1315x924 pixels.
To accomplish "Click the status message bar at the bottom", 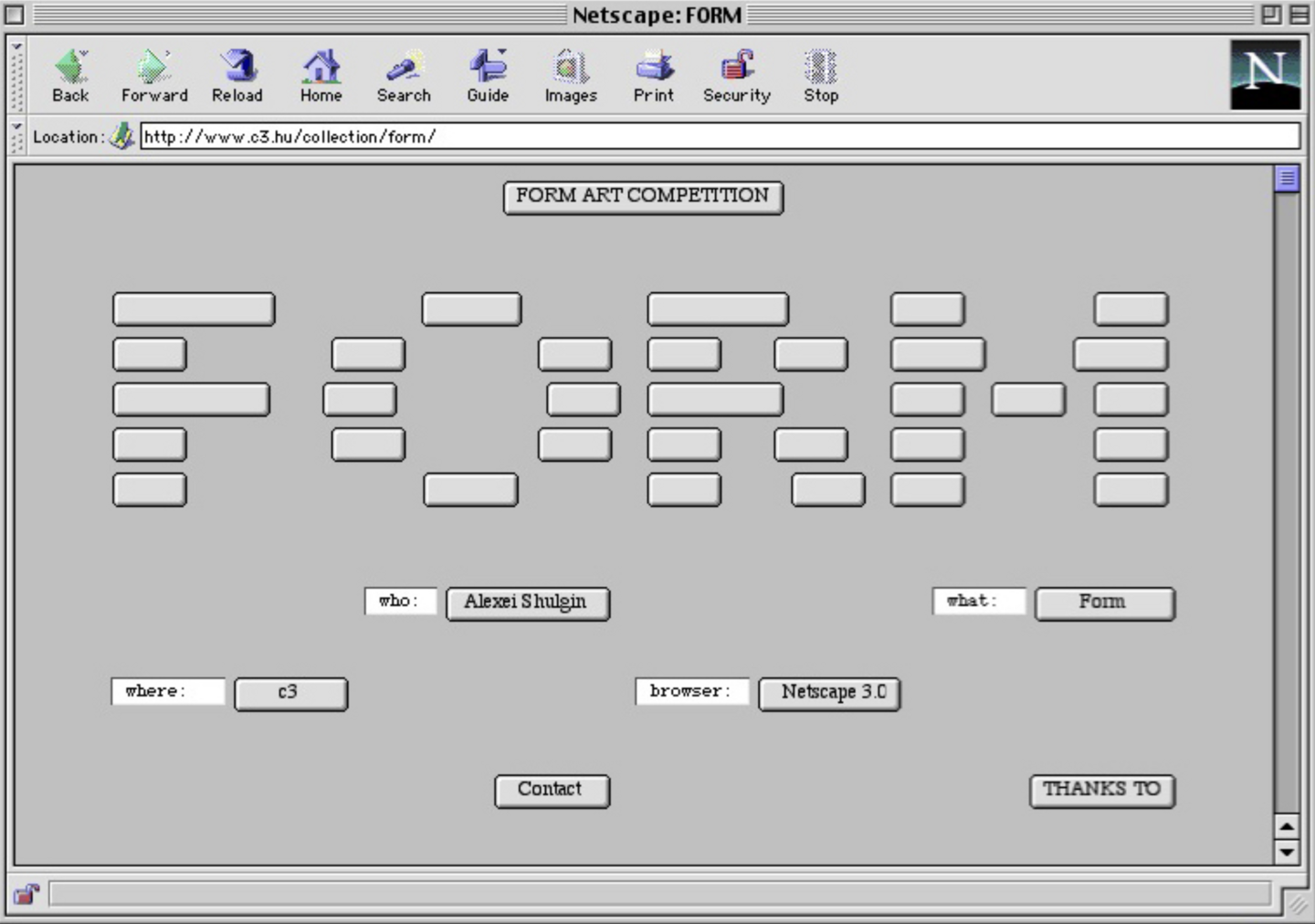I will pyautogui.click(x=659, y=894).
